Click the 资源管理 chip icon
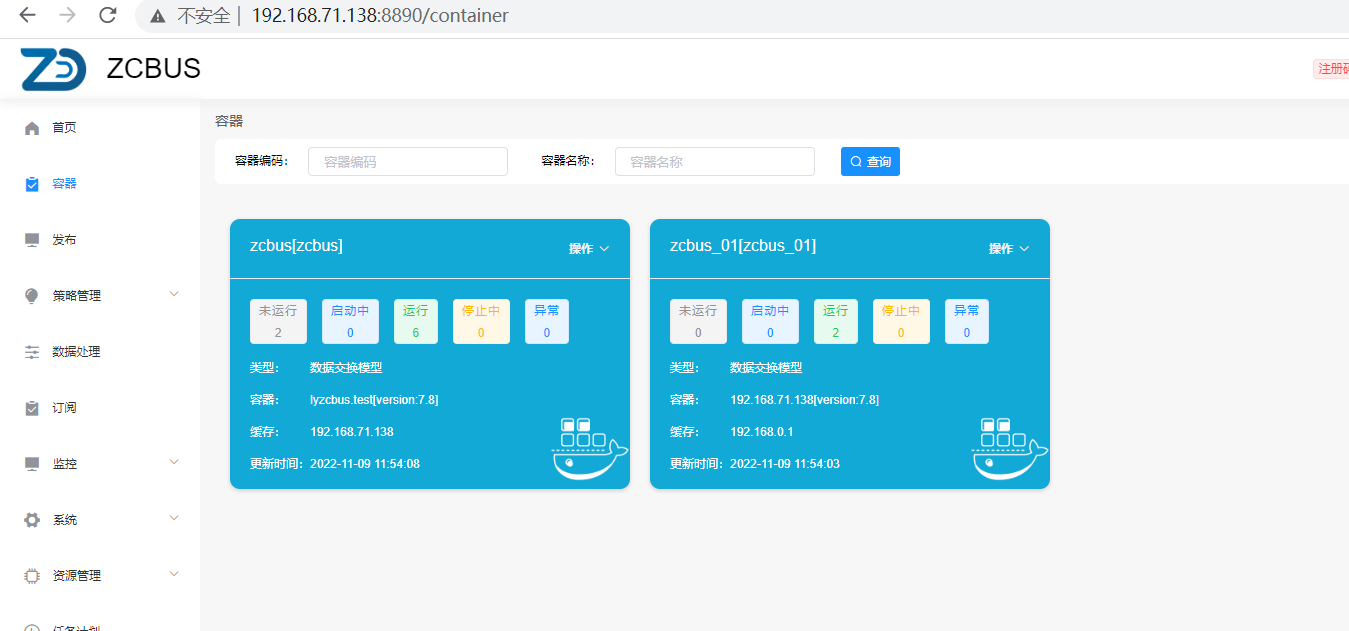This screenshot has width=1349, height=631. 32,576
